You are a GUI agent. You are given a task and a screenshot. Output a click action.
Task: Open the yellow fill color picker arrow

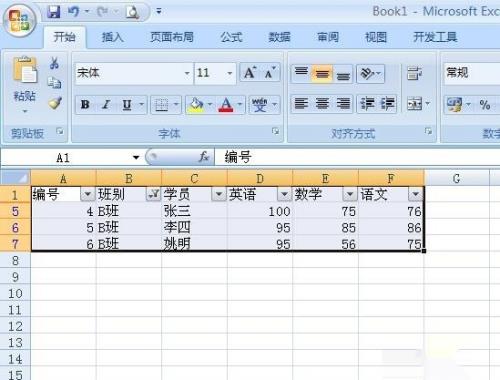click(210, 105)
